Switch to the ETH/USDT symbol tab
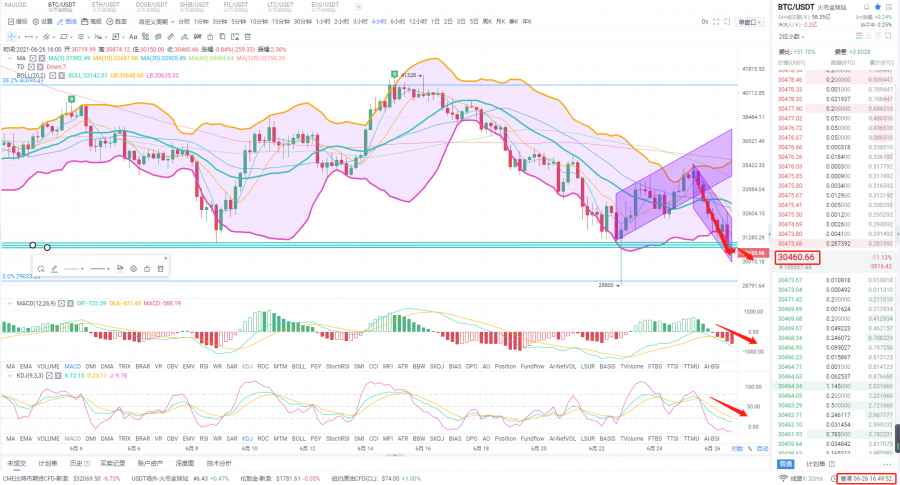This screenshot has height=485, width=900. coord(106,6)
